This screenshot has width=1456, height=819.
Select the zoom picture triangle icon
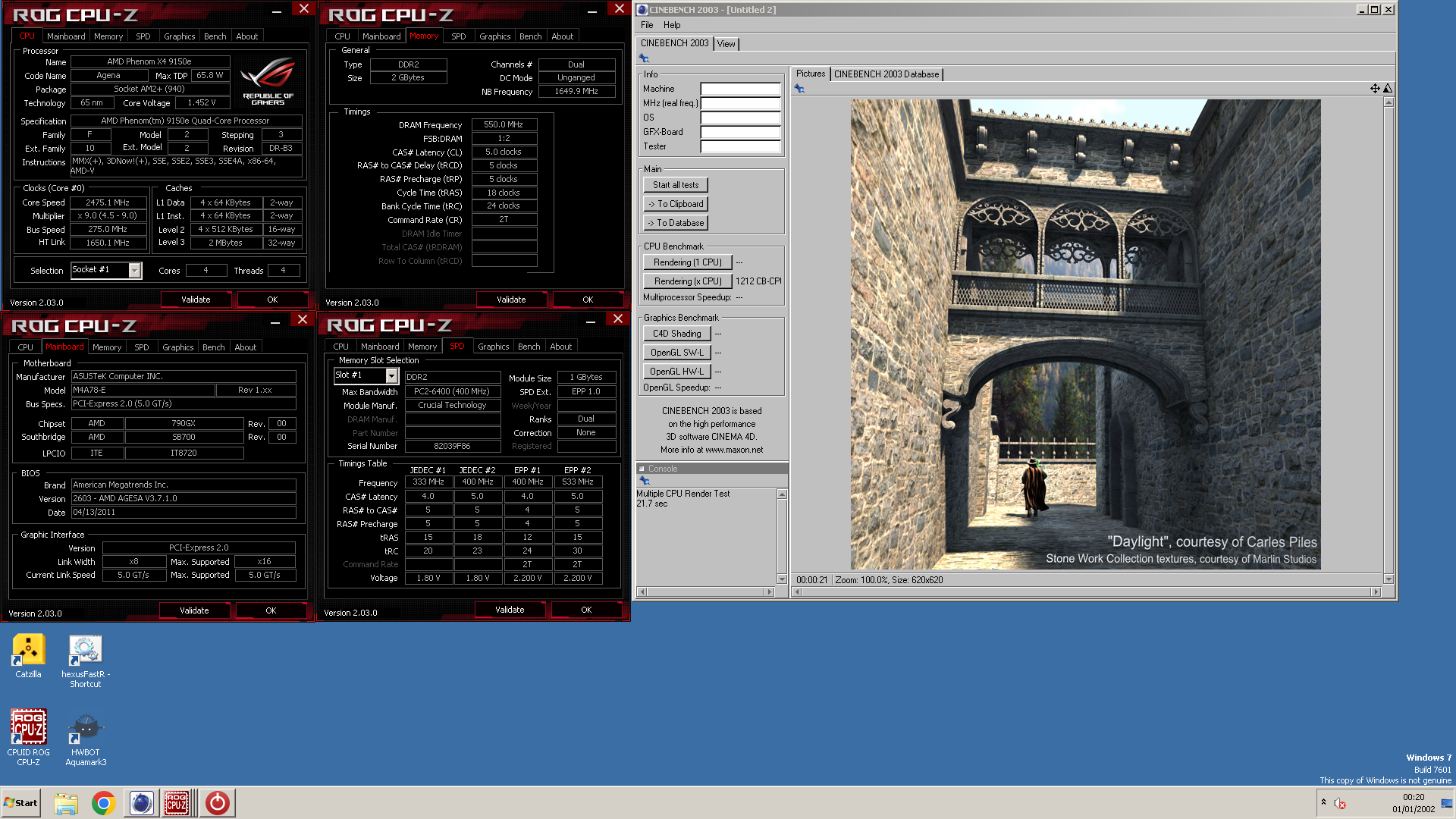click(x=1388, y=89)
